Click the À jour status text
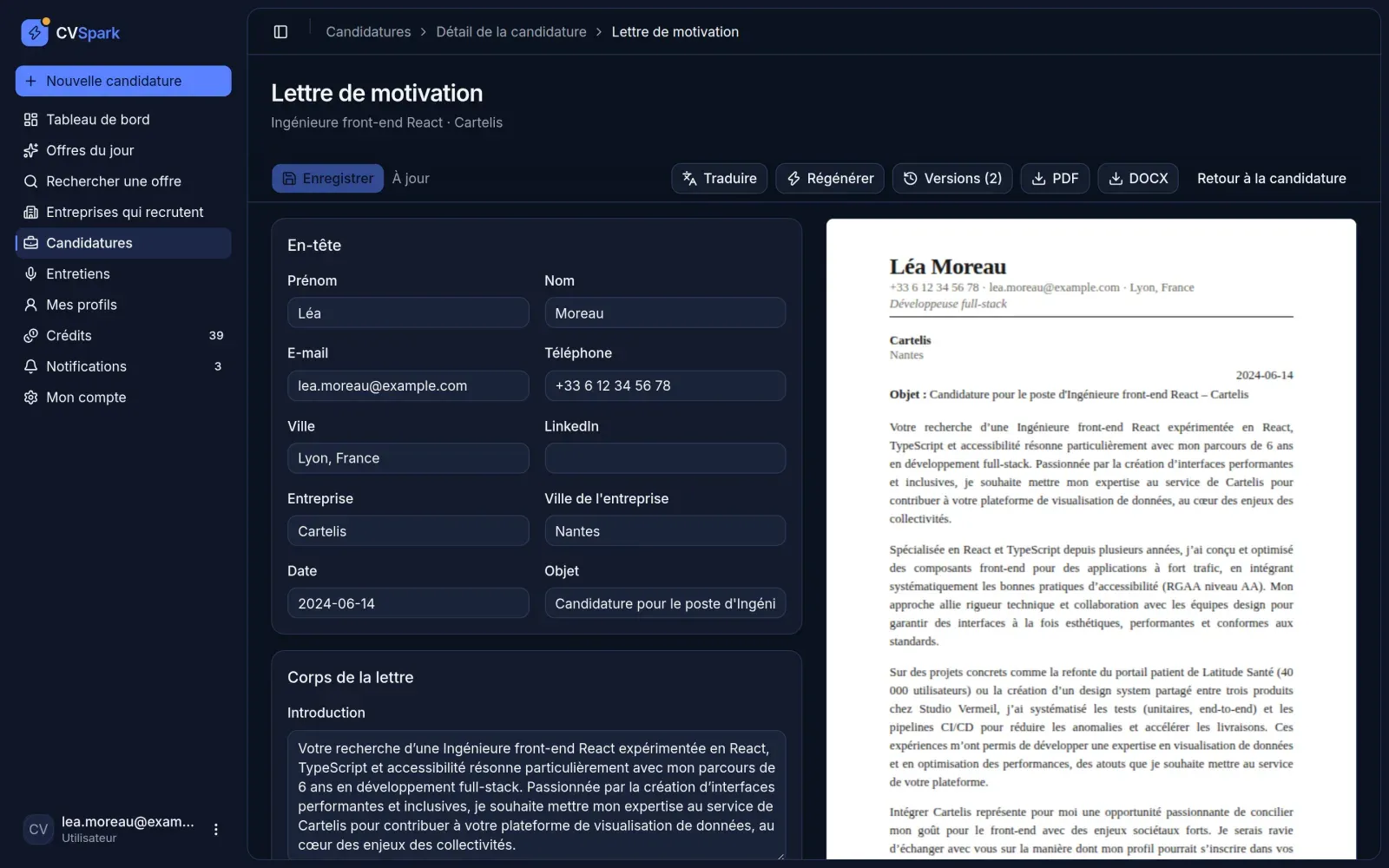Image resolution: width=1389 pixels, height=868 pixels. [411, 178]
